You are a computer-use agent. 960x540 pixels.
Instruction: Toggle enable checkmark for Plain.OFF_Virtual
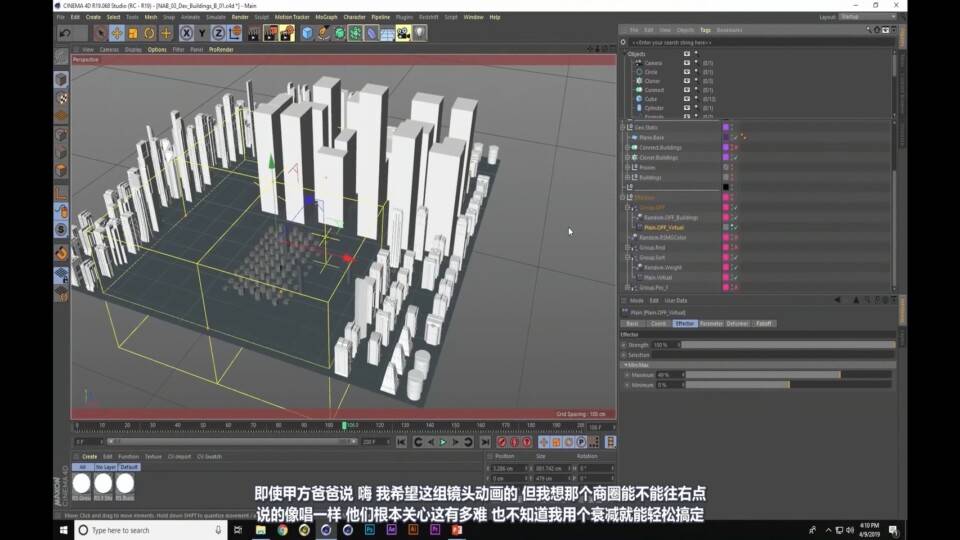733,227
